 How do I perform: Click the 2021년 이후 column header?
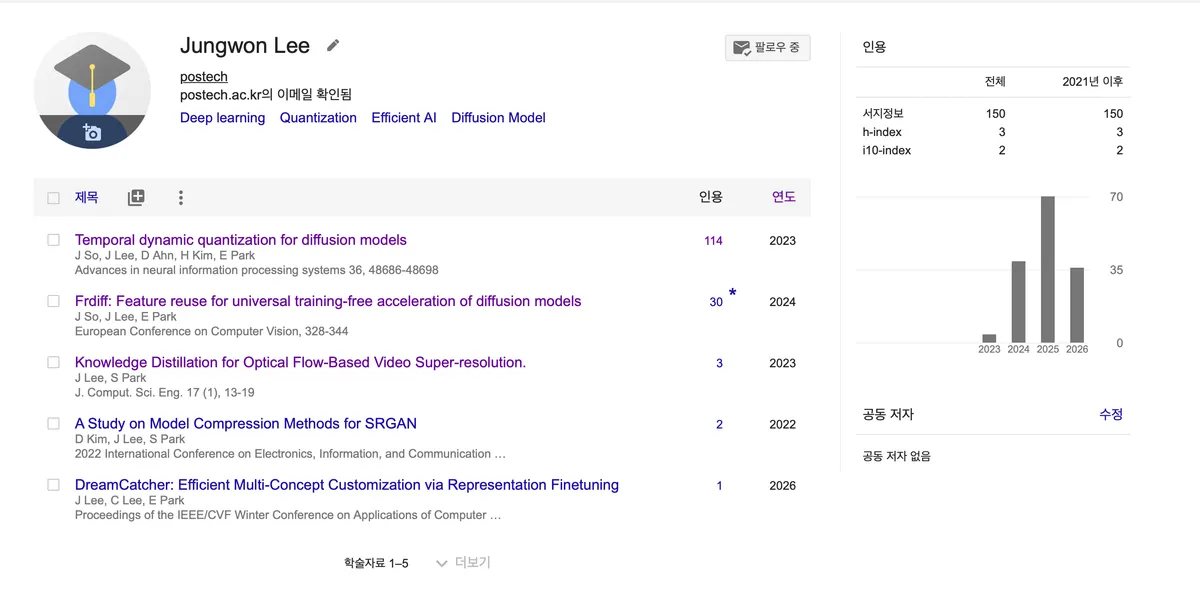point(1092,81)
